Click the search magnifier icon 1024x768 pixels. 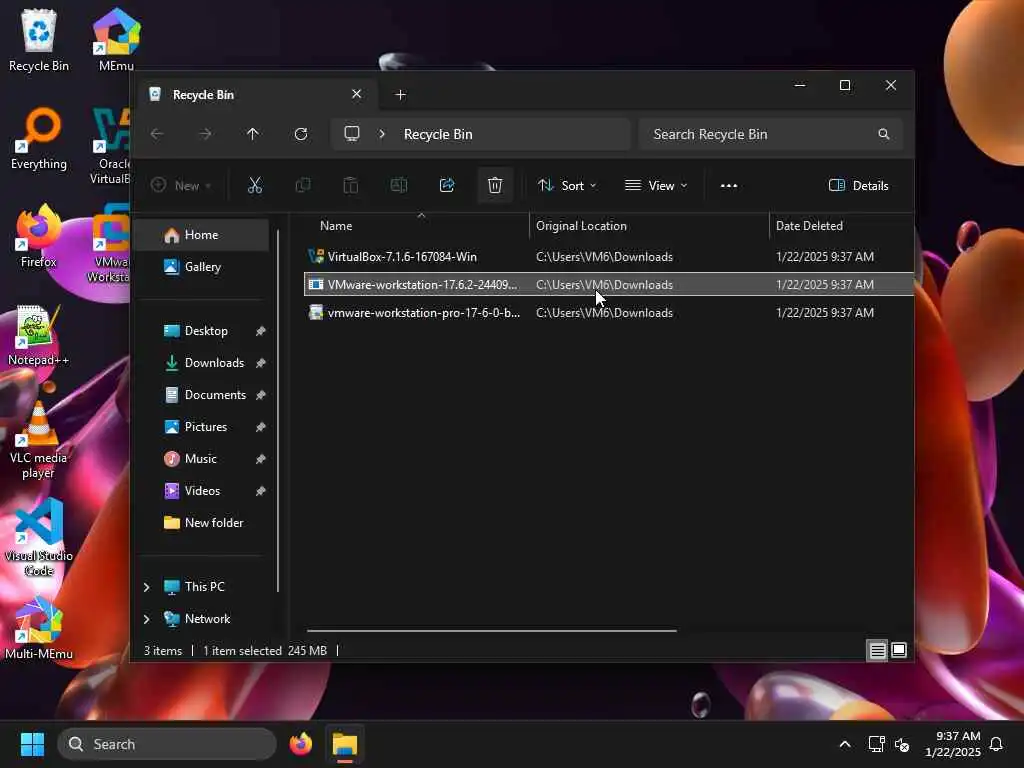click(x=884, y=134)
